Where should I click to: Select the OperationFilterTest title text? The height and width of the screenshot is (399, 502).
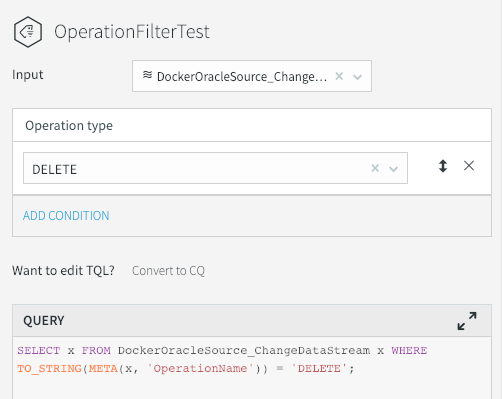pyautogui.click(x=132, y=32)
